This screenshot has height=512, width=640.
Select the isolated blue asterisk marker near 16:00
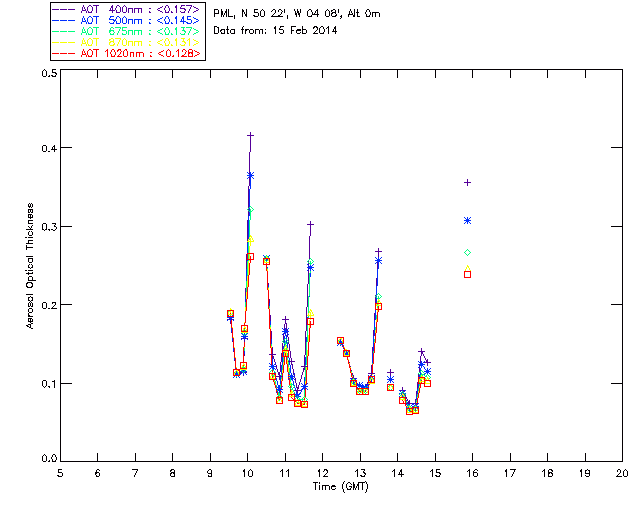pos(467,220)
